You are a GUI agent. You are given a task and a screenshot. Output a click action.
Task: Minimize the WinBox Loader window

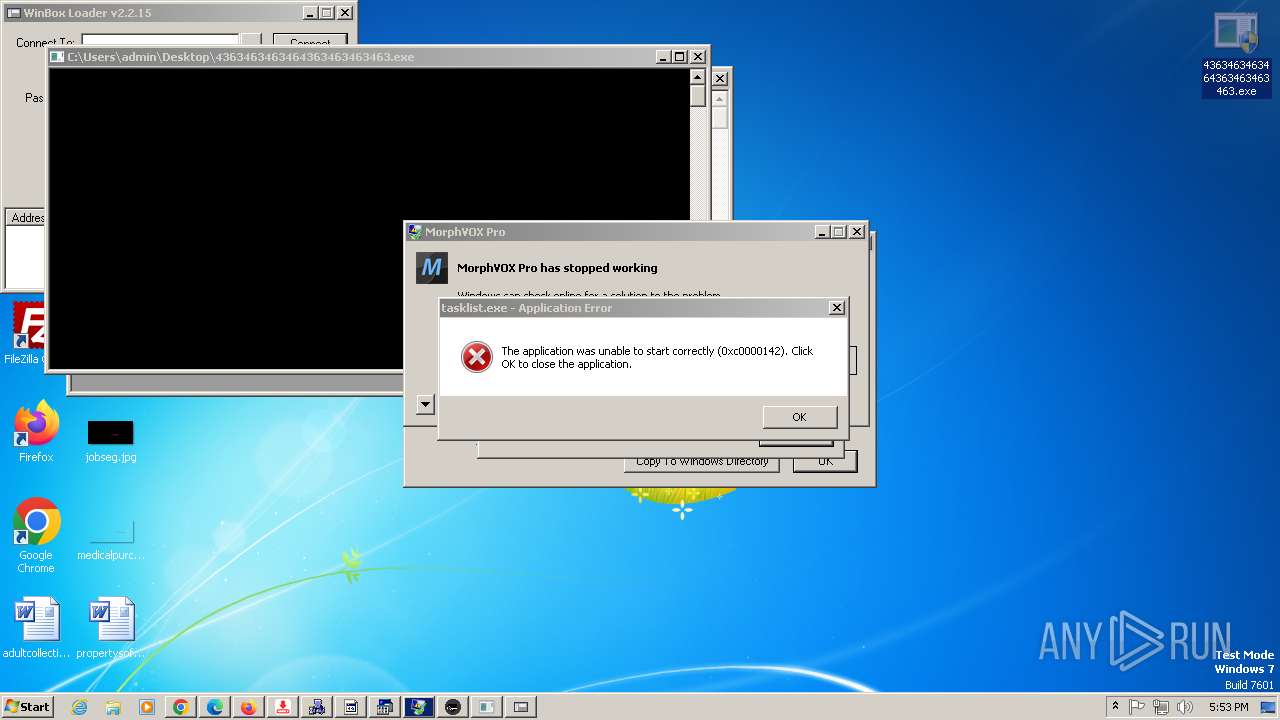pyautogui.click(x=311, y=13)
